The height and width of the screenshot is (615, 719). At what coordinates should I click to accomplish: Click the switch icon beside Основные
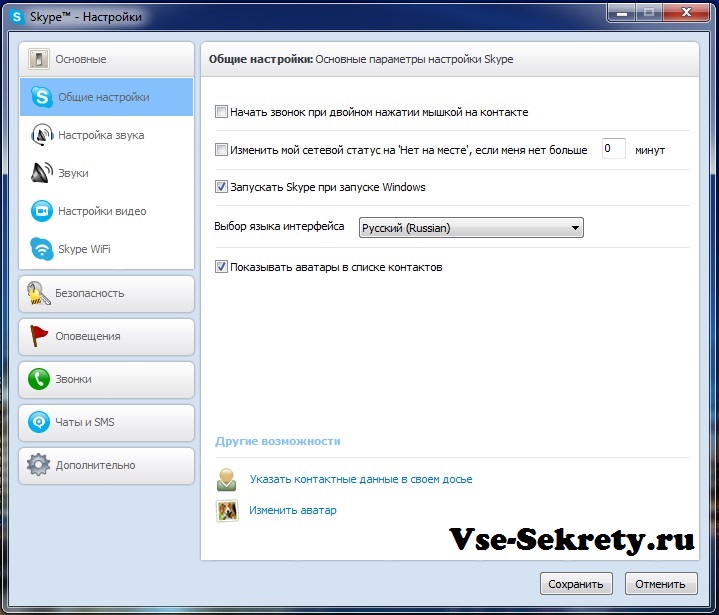pos(39,59)
